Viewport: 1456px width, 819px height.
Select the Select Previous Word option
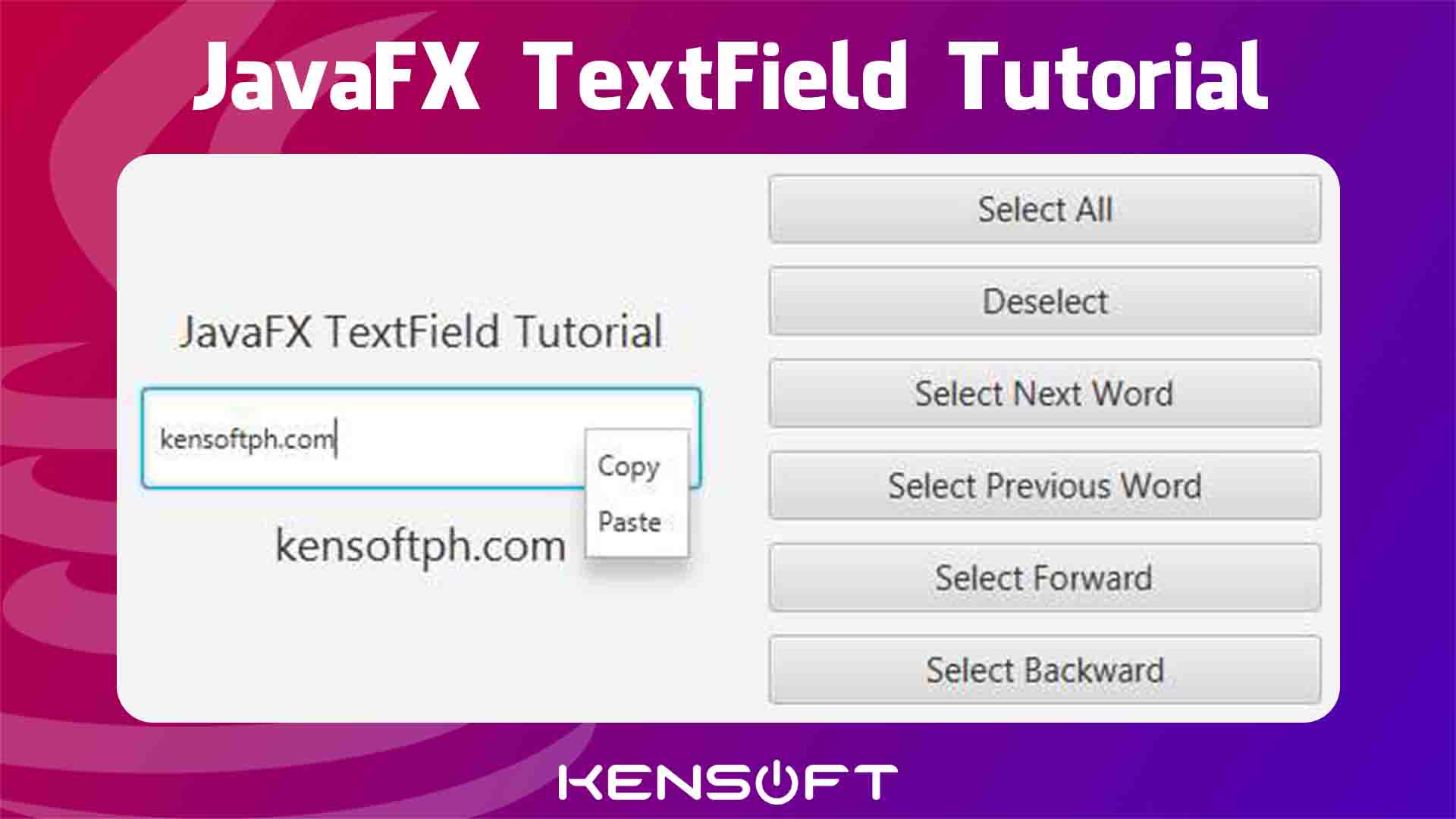tap(1043, 486)
